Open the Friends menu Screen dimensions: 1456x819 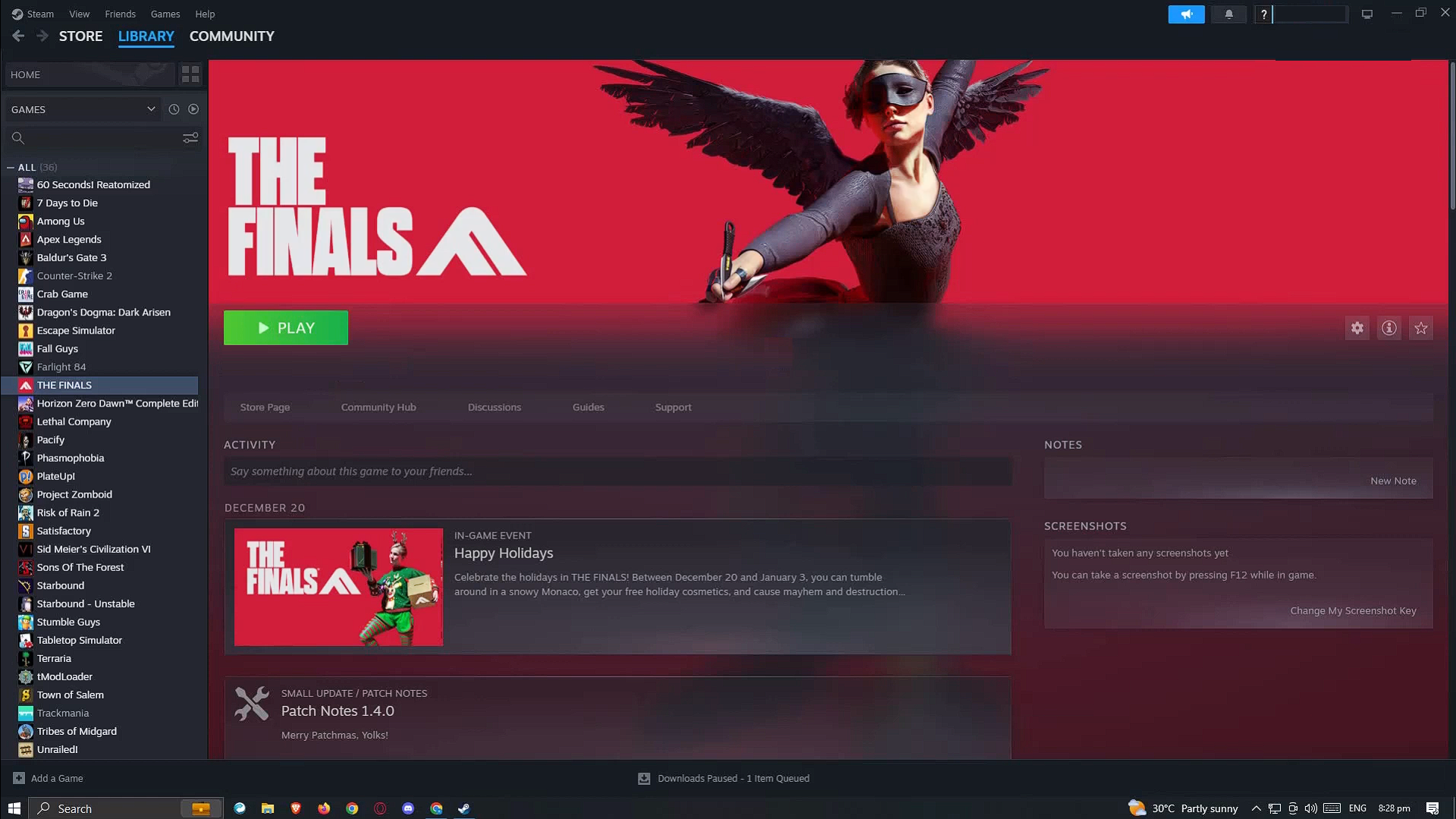[x=120, y=14]
